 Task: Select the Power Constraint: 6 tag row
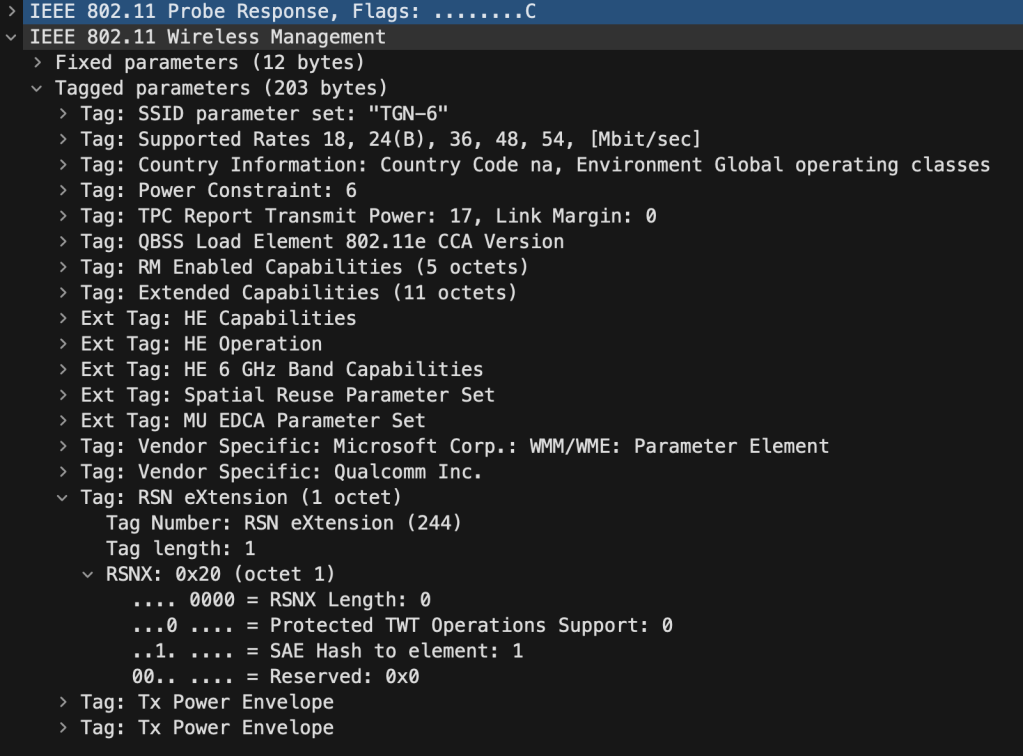click(218, 190)
